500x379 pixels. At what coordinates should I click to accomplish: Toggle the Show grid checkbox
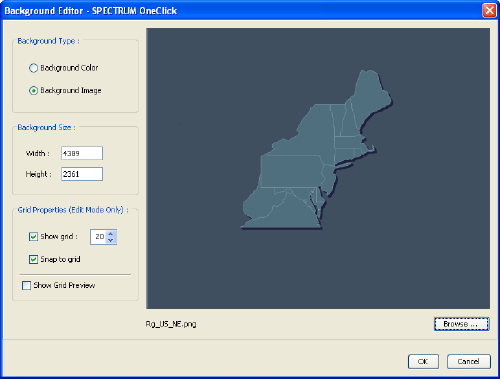[x=33, y=237]
